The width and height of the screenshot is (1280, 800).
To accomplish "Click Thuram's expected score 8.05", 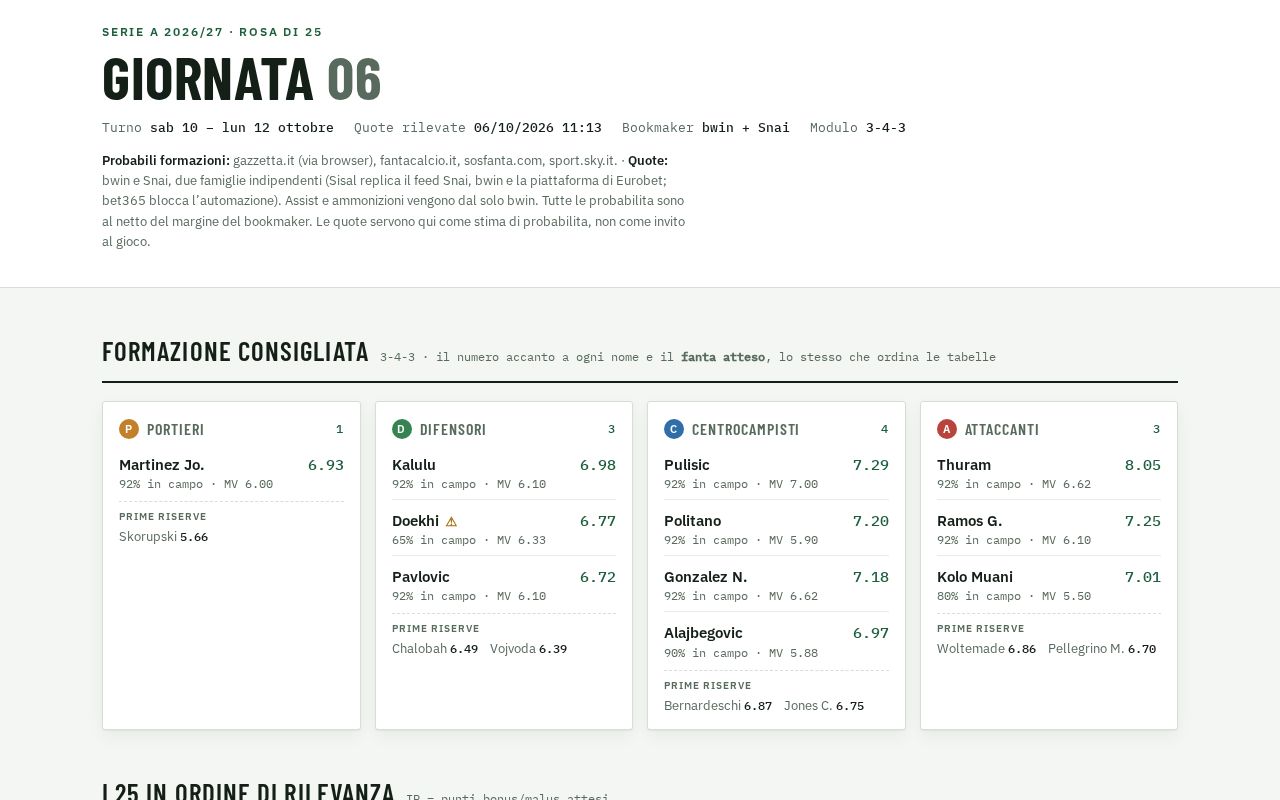I will pyautogui.click(x=1143, y=465).
